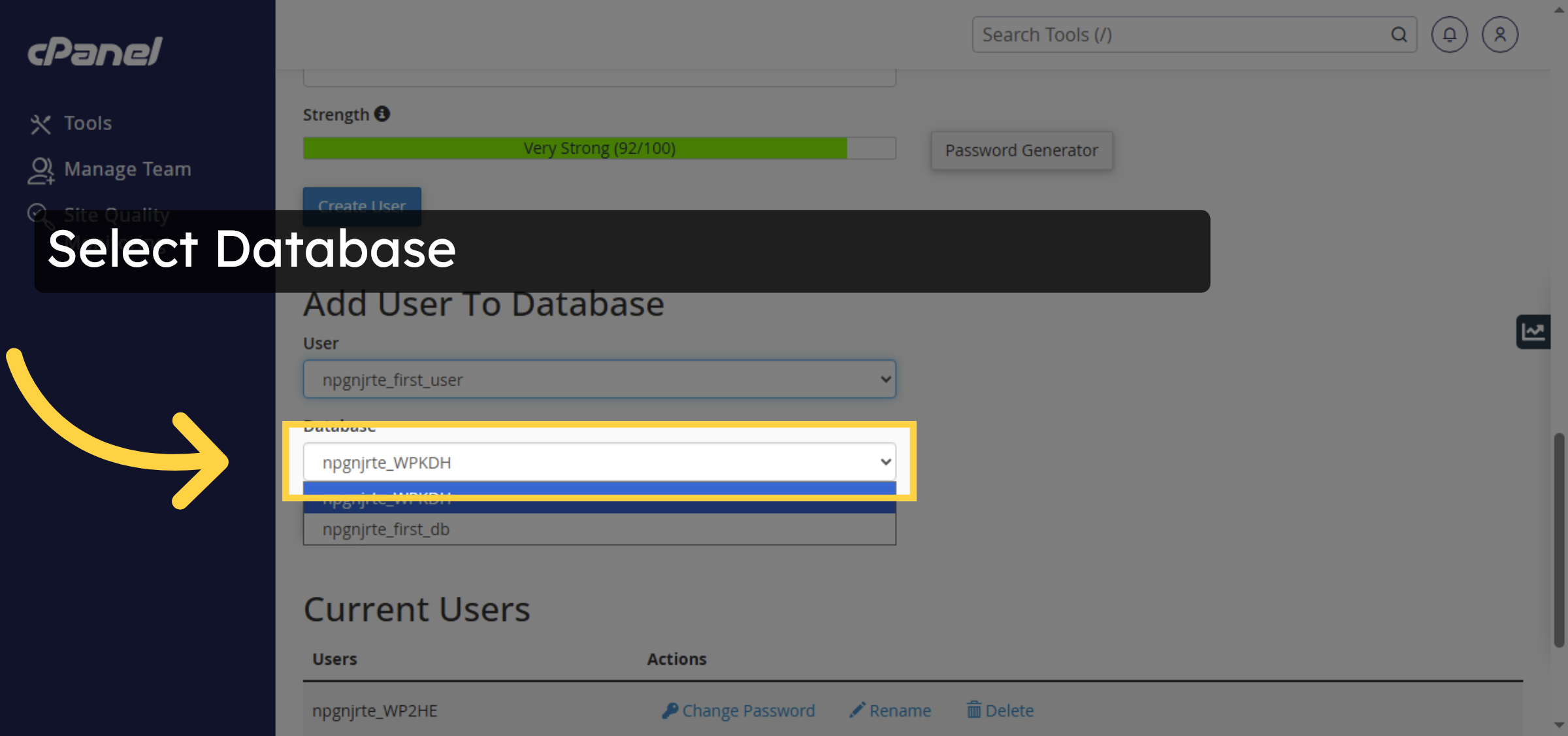Viewport: 1568px width, 736px height.
Task: Click the Change Password link for npgnjrte_WP2HE
Action: (x=748, y=711)
